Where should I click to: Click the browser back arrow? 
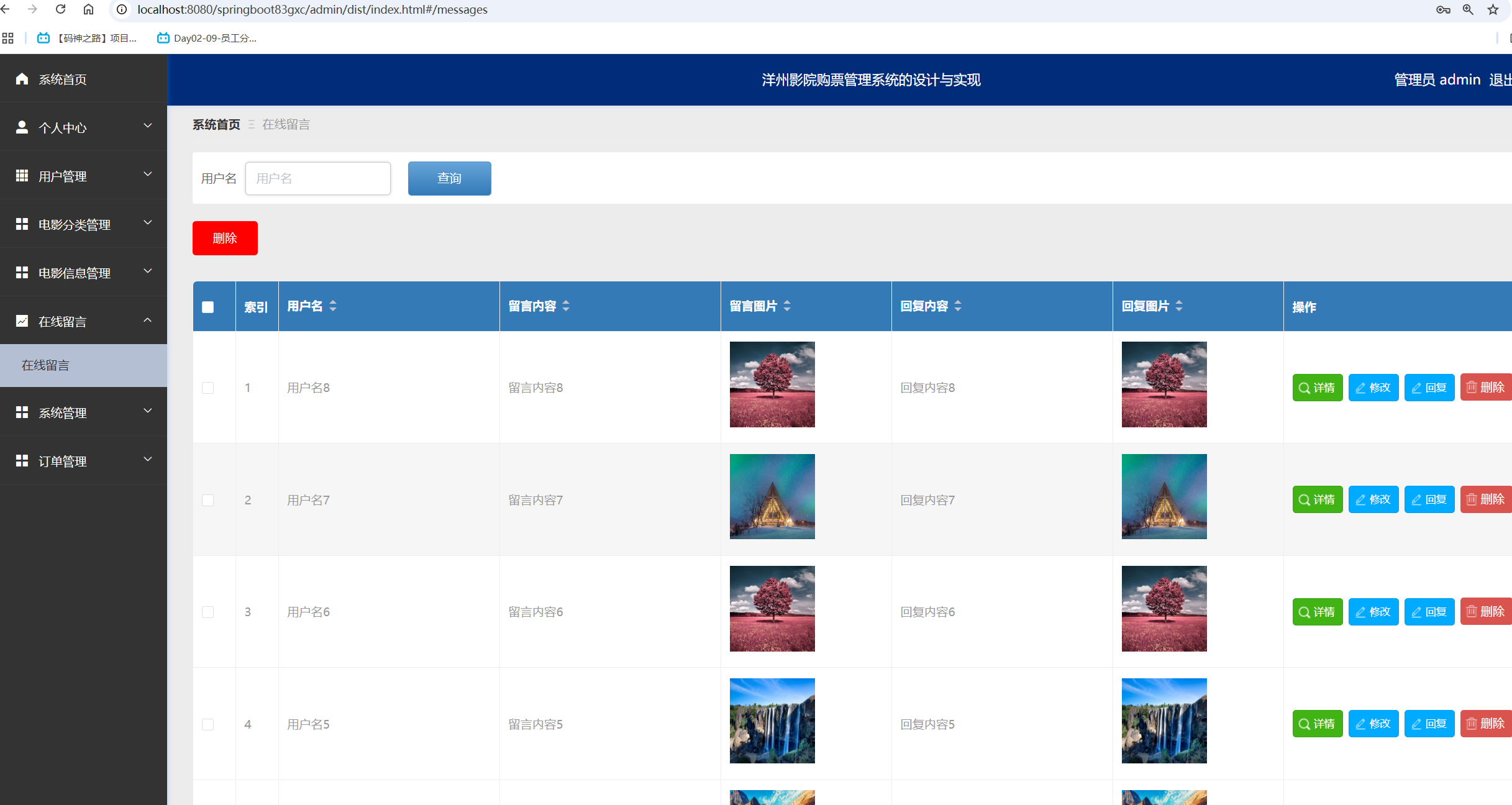coord(6,9)
